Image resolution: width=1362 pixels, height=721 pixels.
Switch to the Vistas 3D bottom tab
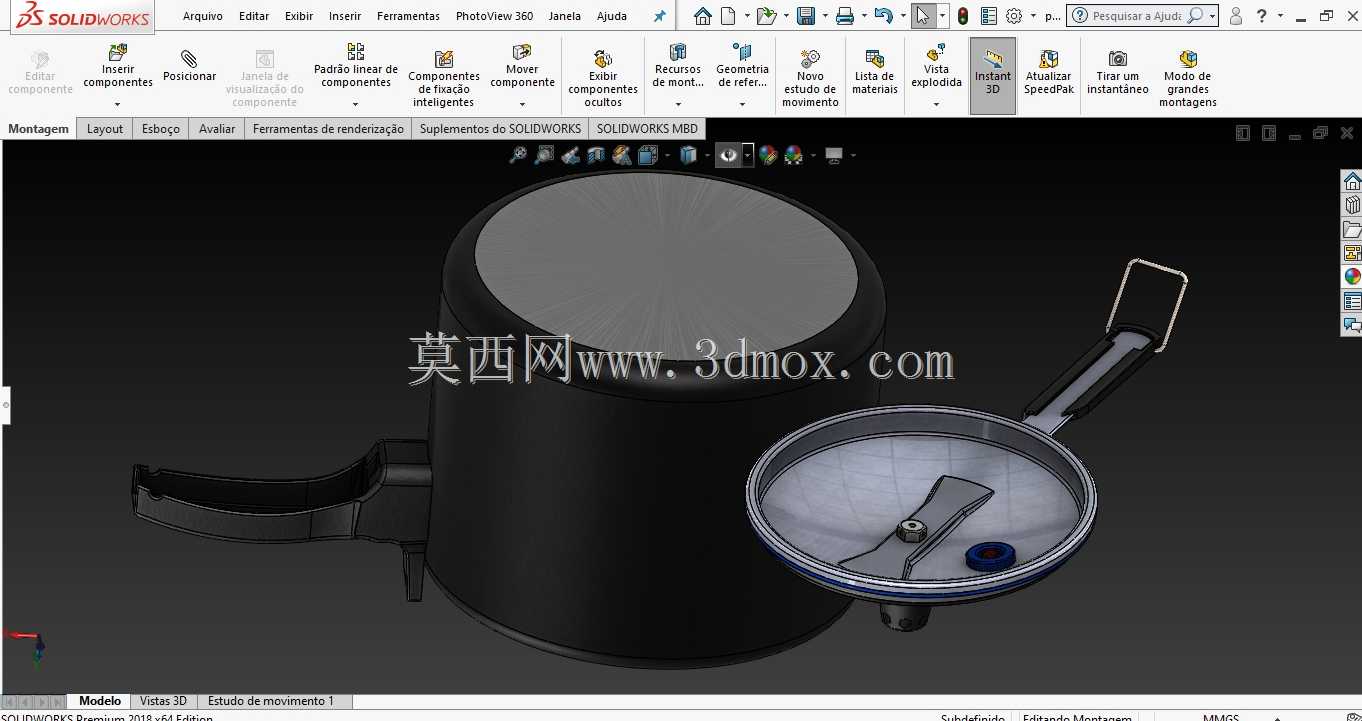tap(163, 701)
